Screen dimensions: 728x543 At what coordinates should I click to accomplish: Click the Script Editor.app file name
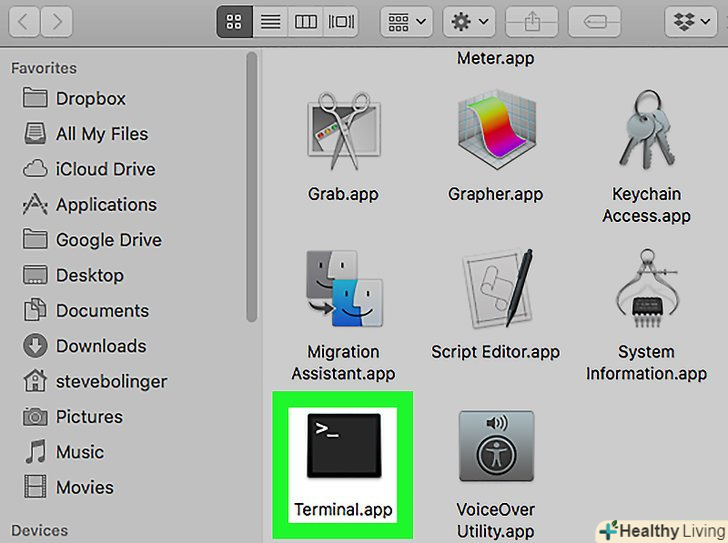point(495,352)
